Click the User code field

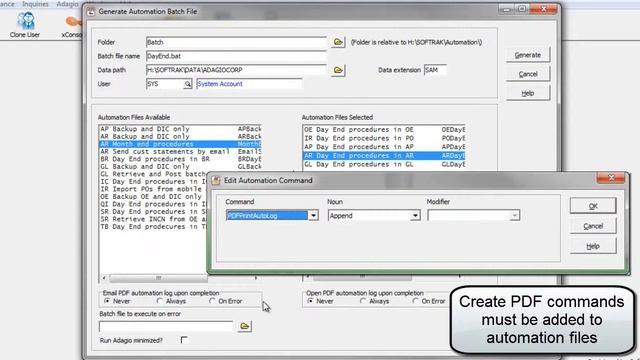coord(164,84)
